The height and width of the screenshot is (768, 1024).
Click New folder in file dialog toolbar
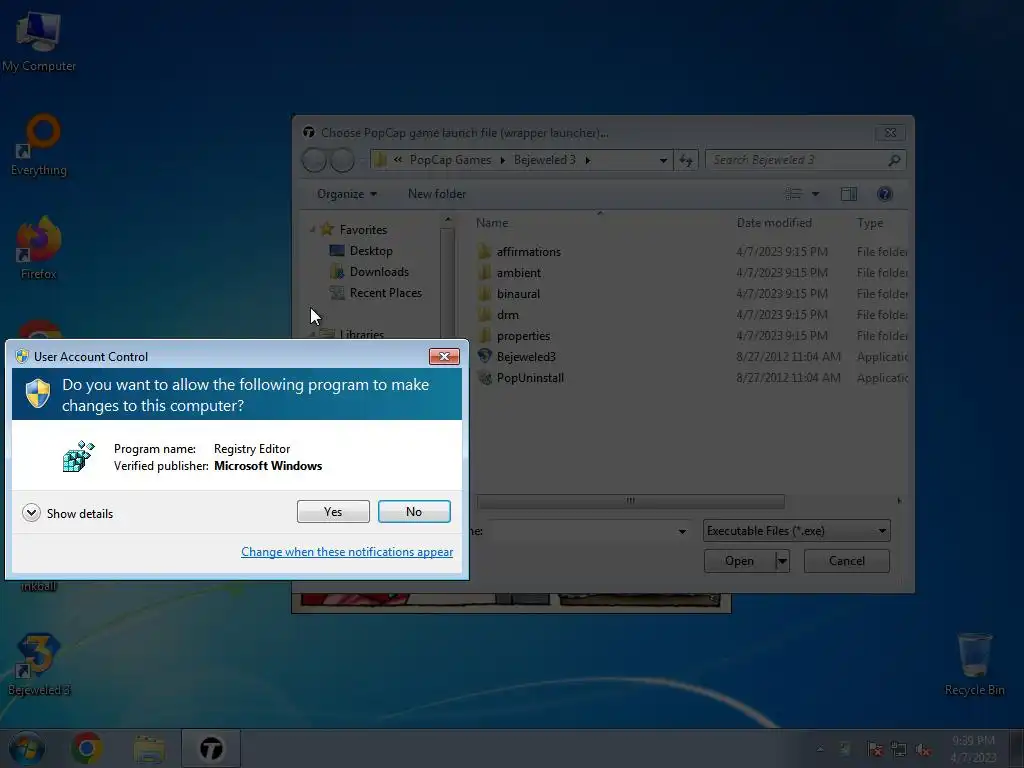tap(437, 194)
